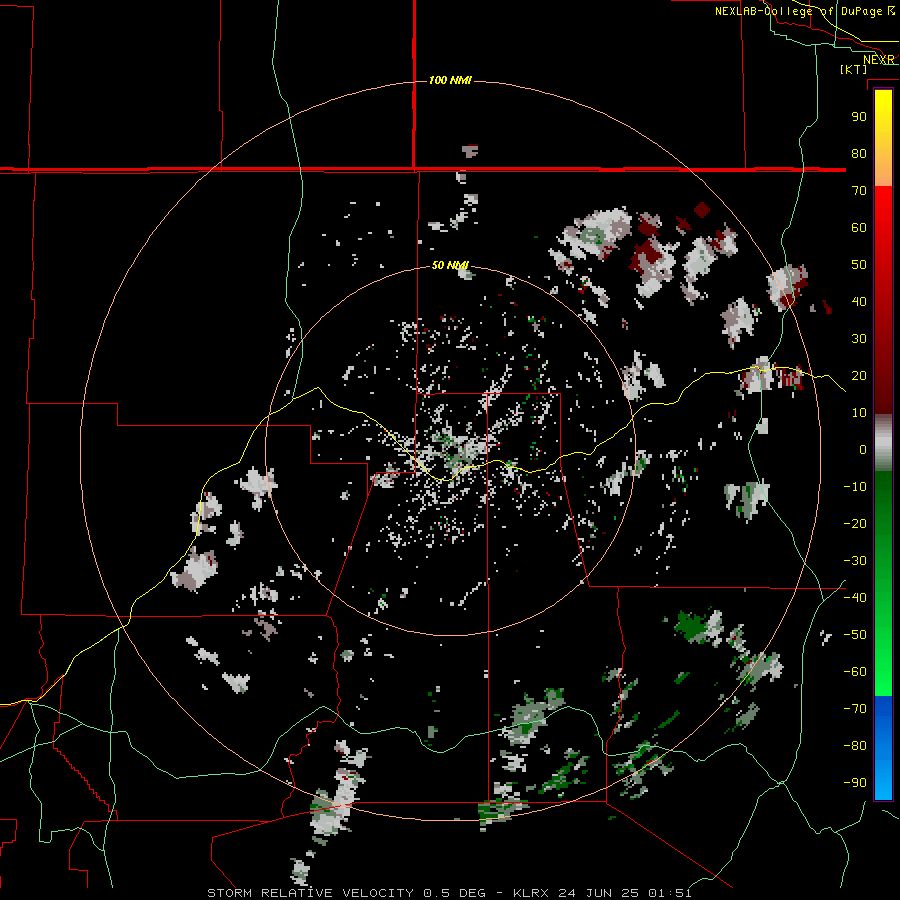Click the 60 value on the velocity legend

click(859, 228)
